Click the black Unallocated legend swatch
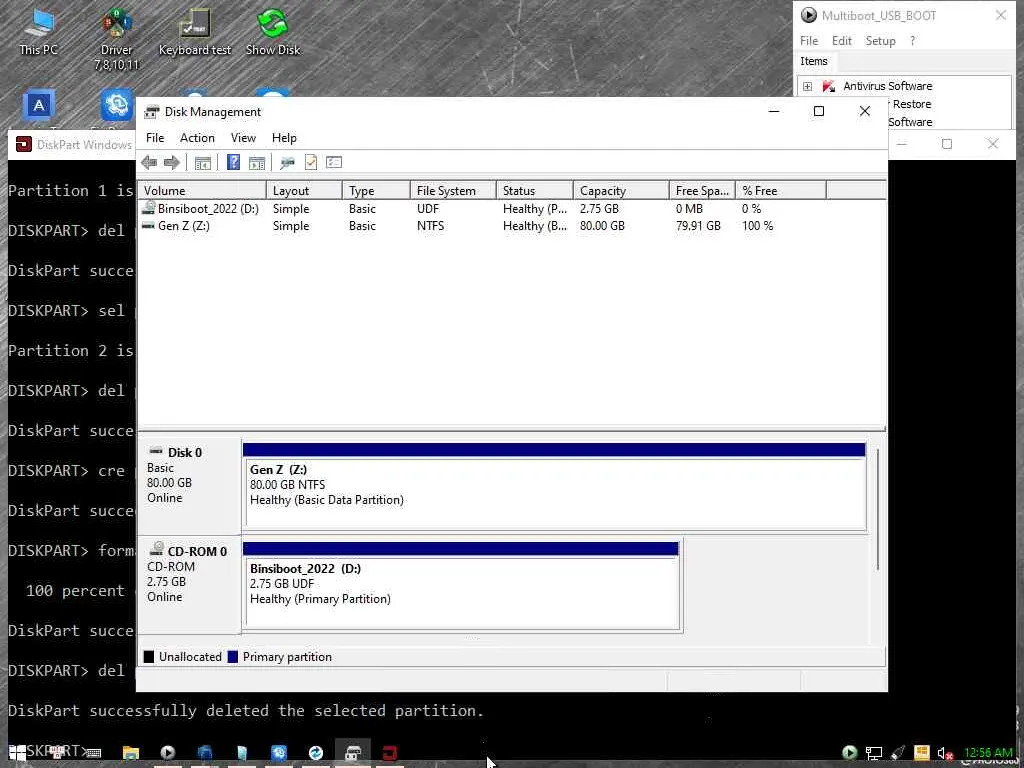The width and height of the screenshot is (1024, 768). tap(149, 657)
